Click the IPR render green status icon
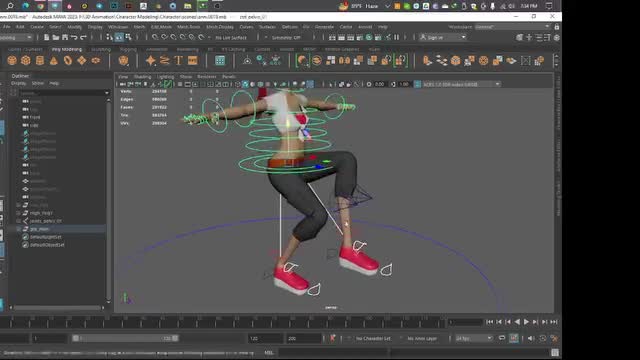This screenshot has height=360, width=640. (x=369, y=38)
